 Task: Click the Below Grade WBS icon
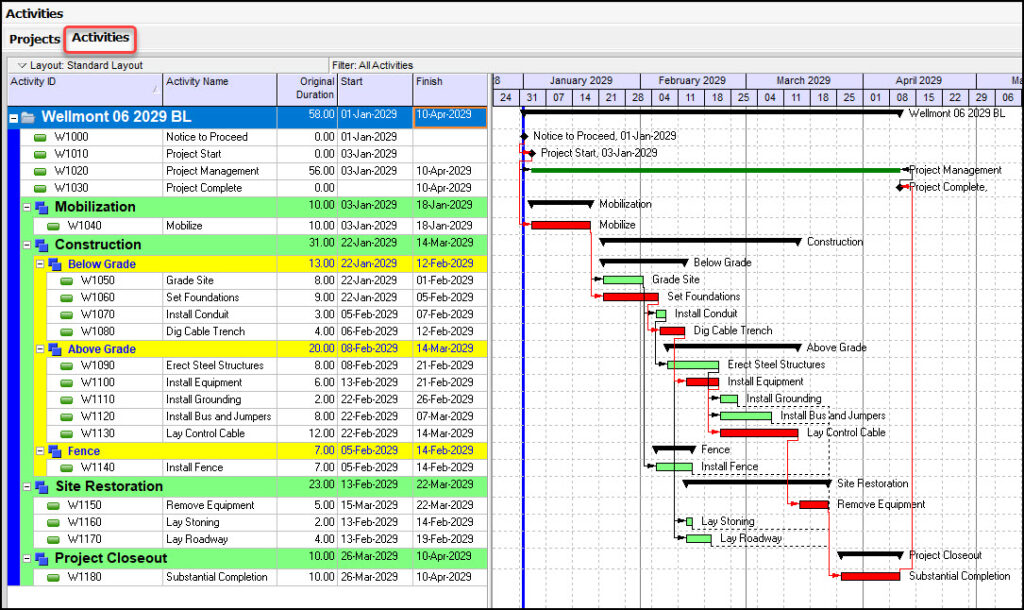pos(55,265)
